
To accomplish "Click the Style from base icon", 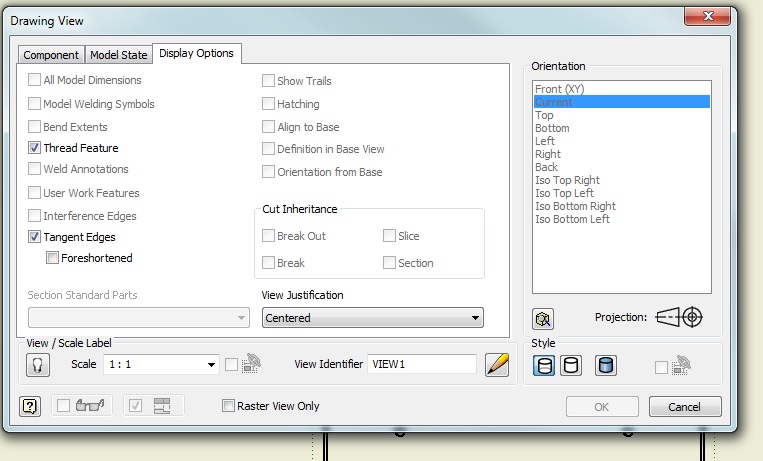I will tap(682, 365).
